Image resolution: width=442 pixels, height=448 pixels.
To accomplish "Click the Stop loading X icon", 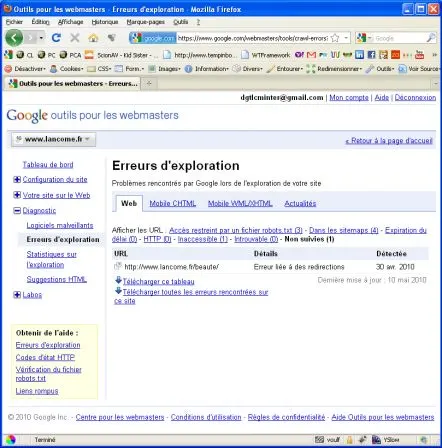I will 75,38.
